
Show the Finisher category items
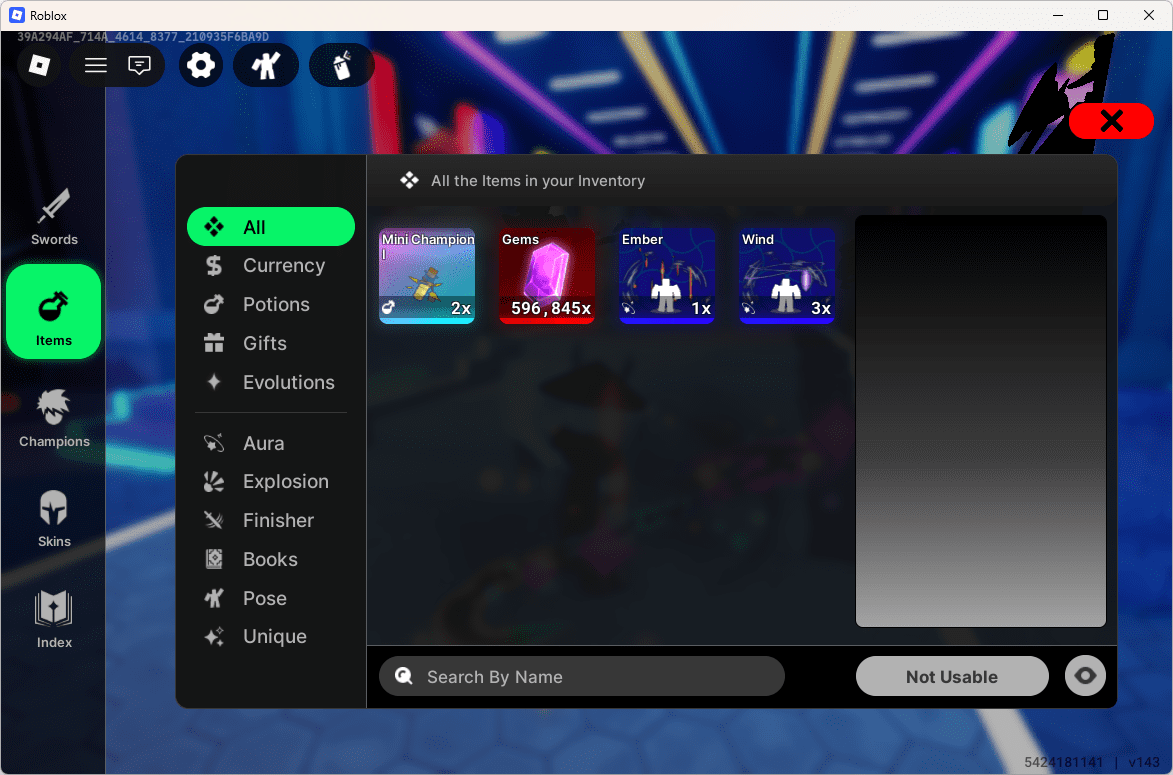(x=278, y=521)
